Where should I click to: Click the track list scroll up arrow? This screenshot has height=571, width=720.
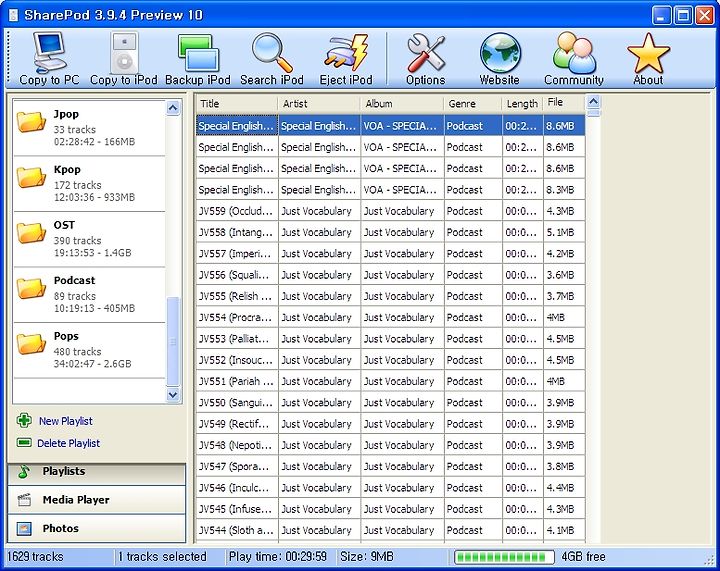(x=593, y=101)
